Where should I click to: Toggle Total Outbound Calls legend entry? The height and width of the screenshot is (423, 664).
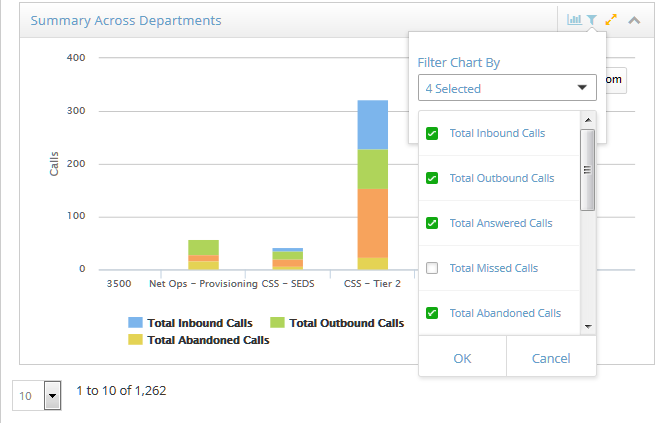pos(337,323)
